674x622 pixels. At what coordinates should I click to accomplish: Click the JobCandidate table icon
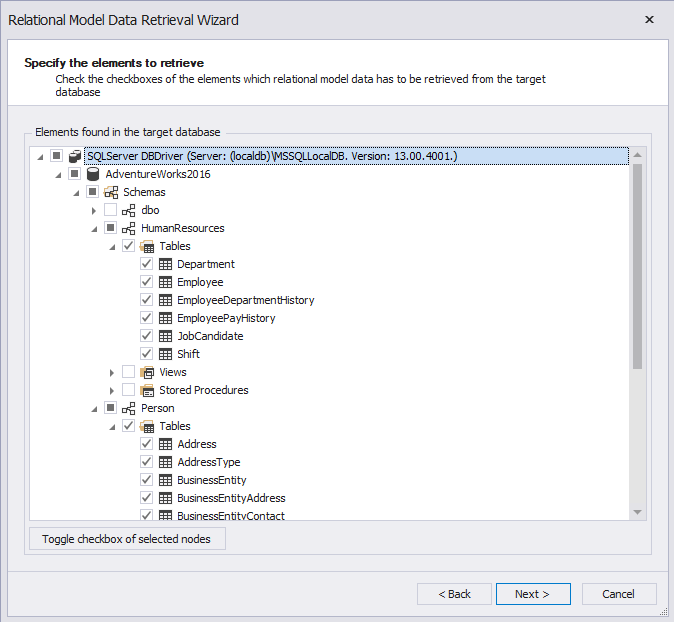(165, 336)
